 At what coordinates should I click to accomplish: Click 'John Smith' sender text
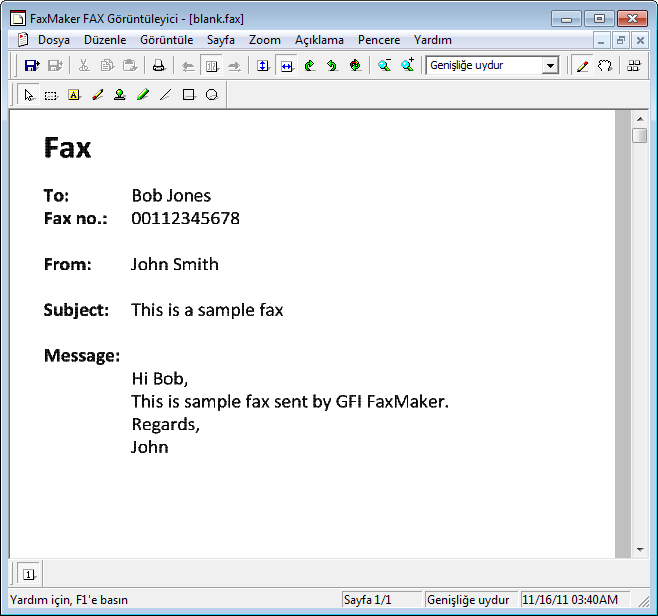(175, 264)
